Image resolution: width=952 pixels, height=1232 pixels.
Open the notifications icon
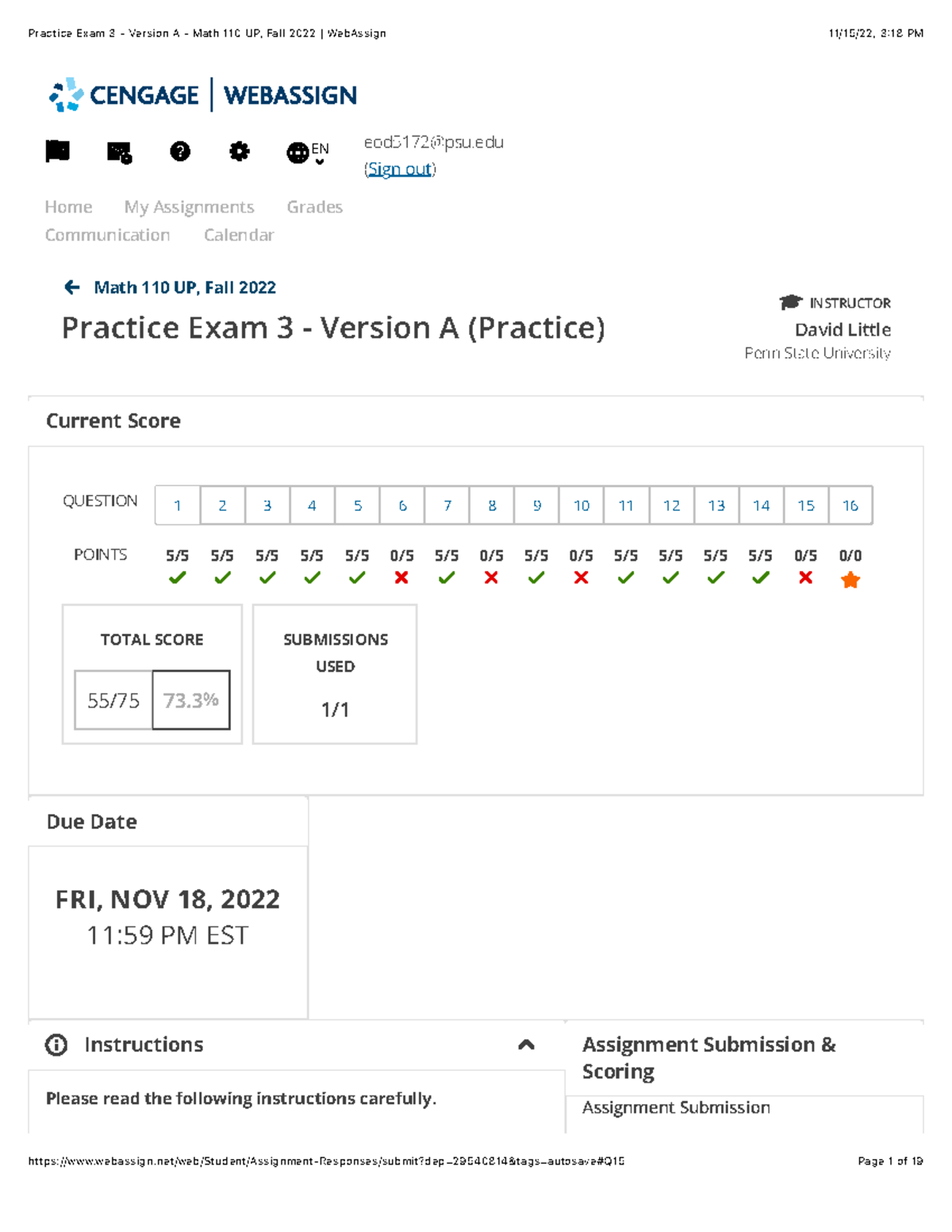(117, 152)
